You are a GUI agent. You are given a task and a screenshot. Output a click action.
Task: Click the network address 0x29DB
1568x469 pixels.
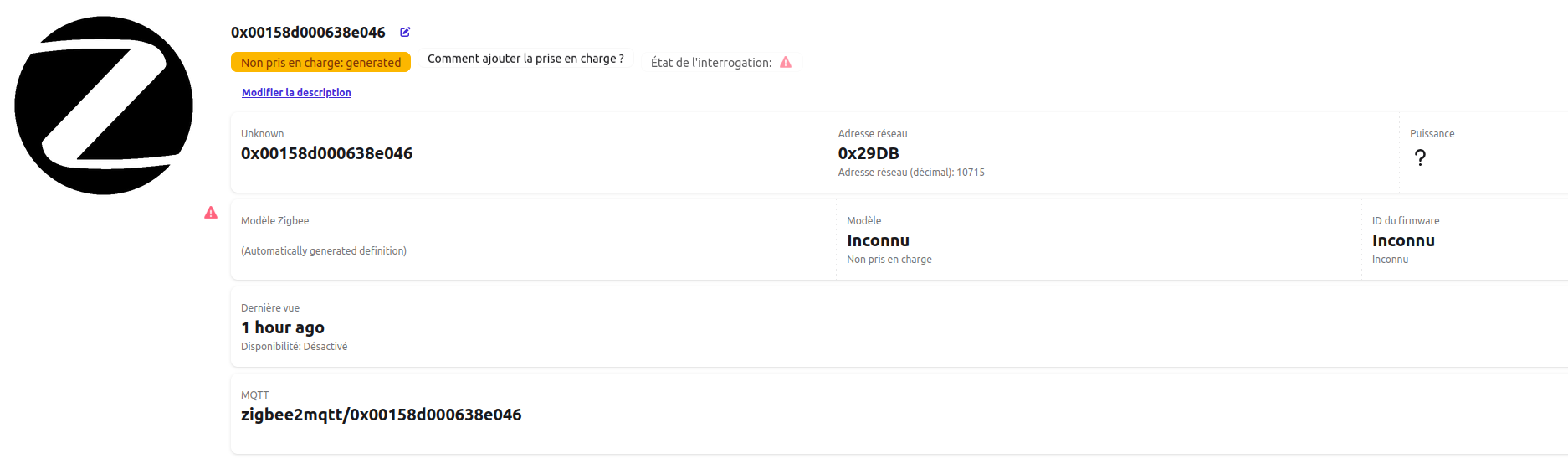coord(869,154)
